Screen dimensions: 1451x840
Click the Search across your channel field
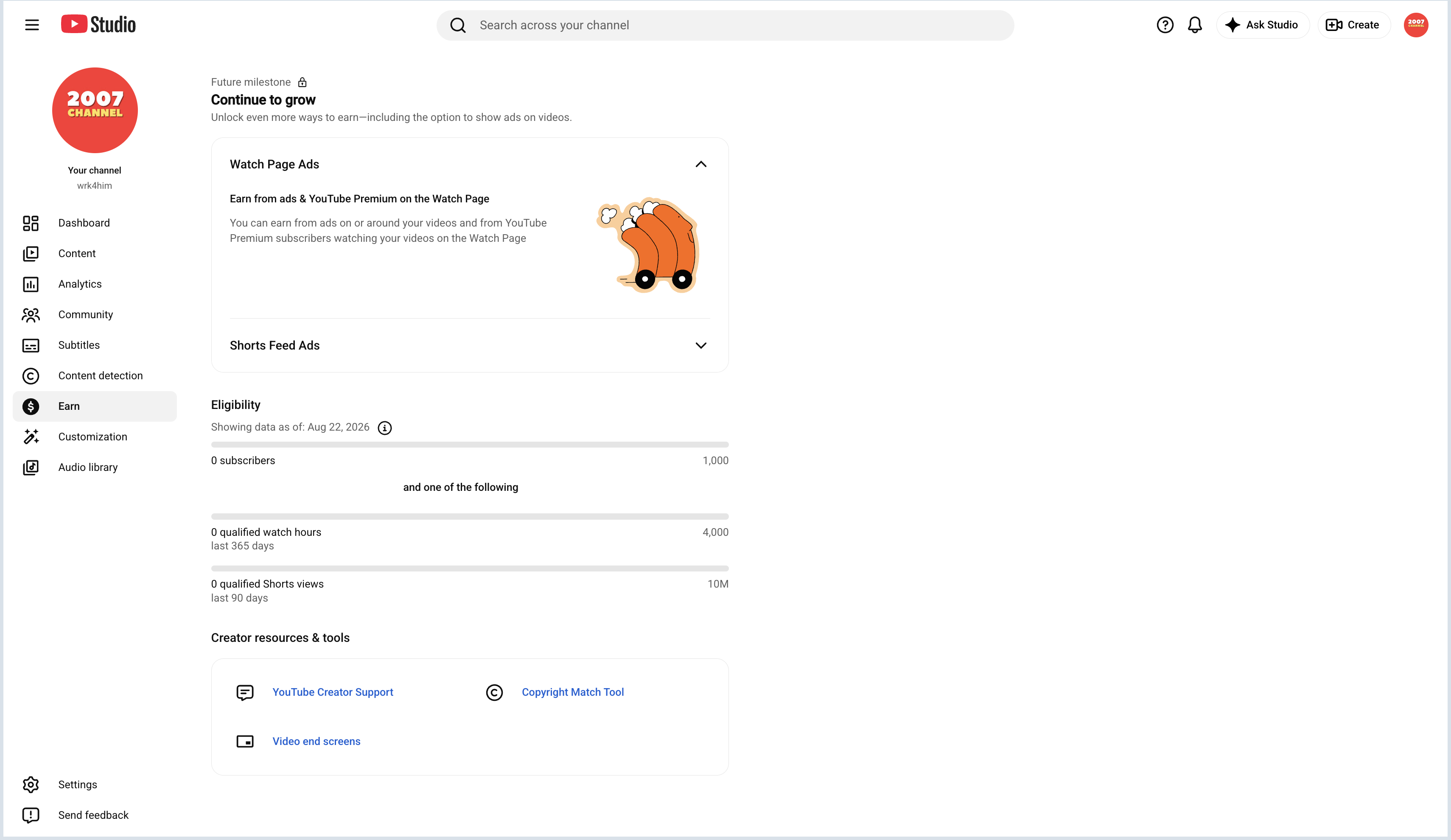pyautogui.click(x=725, y=25)
